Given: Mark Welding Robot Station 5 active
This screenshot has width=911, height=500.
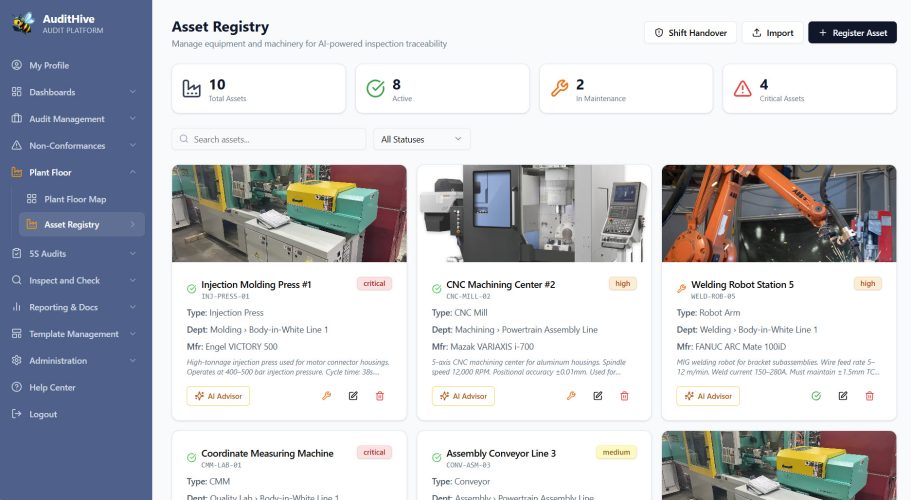Looking at the screenshot, I should click(x=816, y=396).
